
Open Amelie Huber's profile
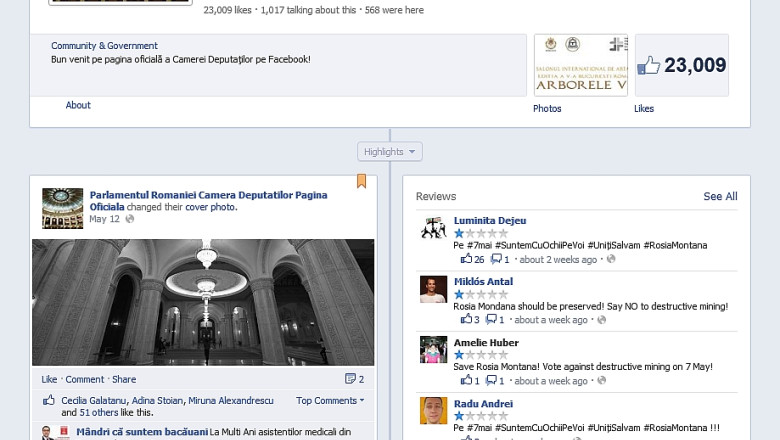(486, 343)
